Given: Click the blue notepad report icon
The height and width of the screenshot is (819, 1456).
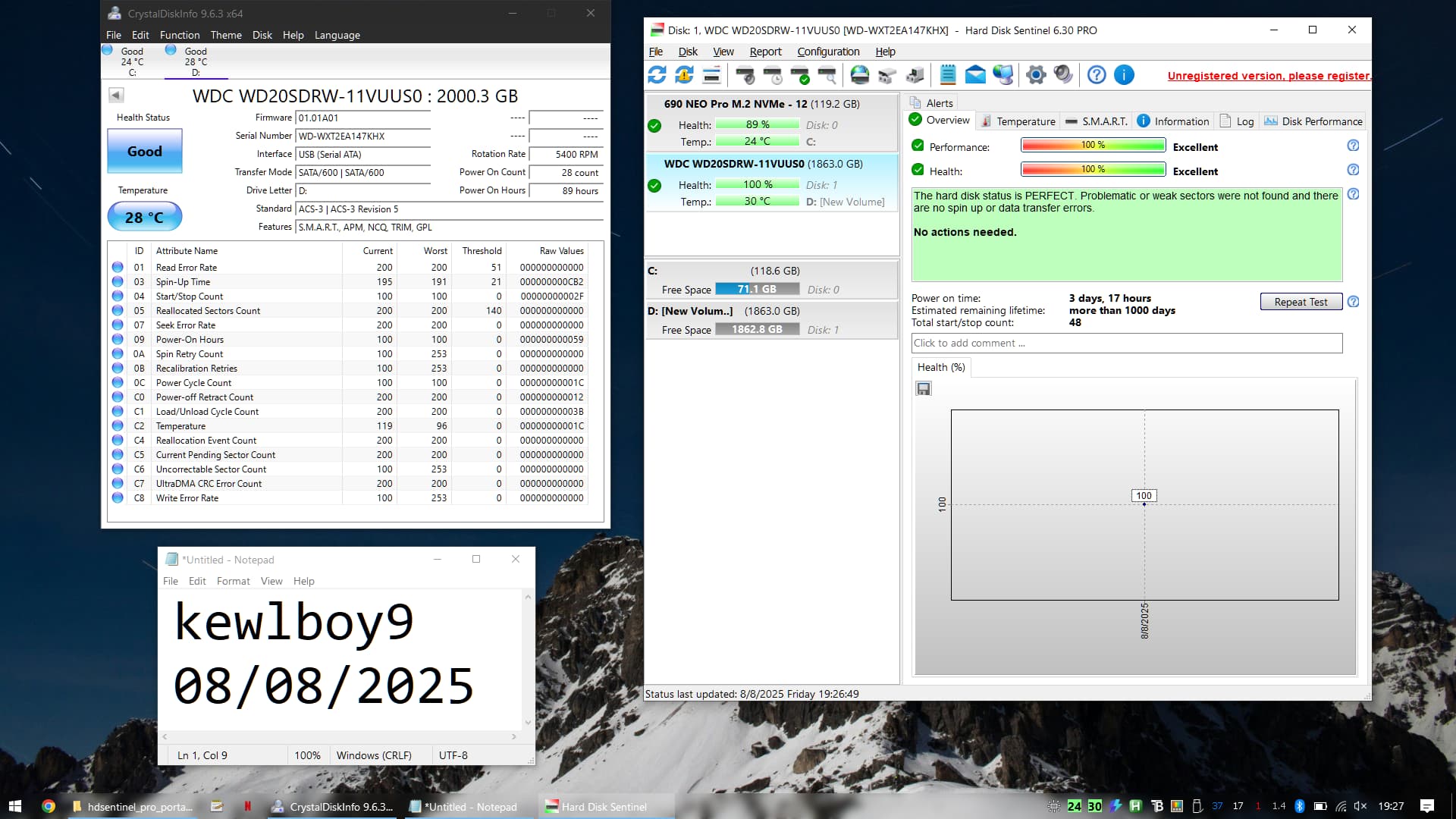Looking at the screenshot, I should pyautogui.click(x=948, y=74).
